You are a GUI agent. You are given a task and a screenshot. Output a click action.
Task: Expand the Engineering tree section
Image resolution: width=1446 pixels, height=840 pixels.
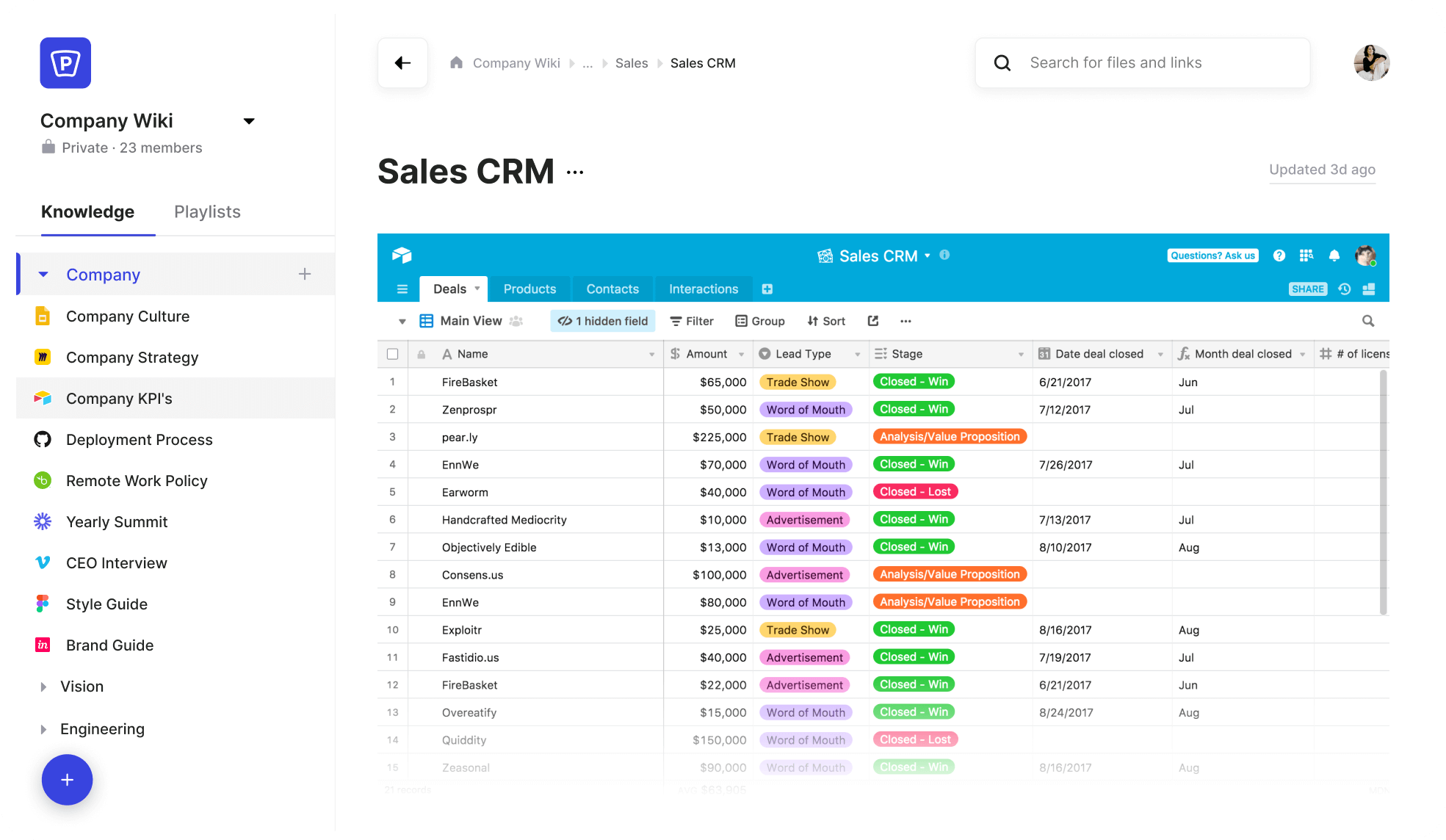pyautogui.click(x=43, y=729)
